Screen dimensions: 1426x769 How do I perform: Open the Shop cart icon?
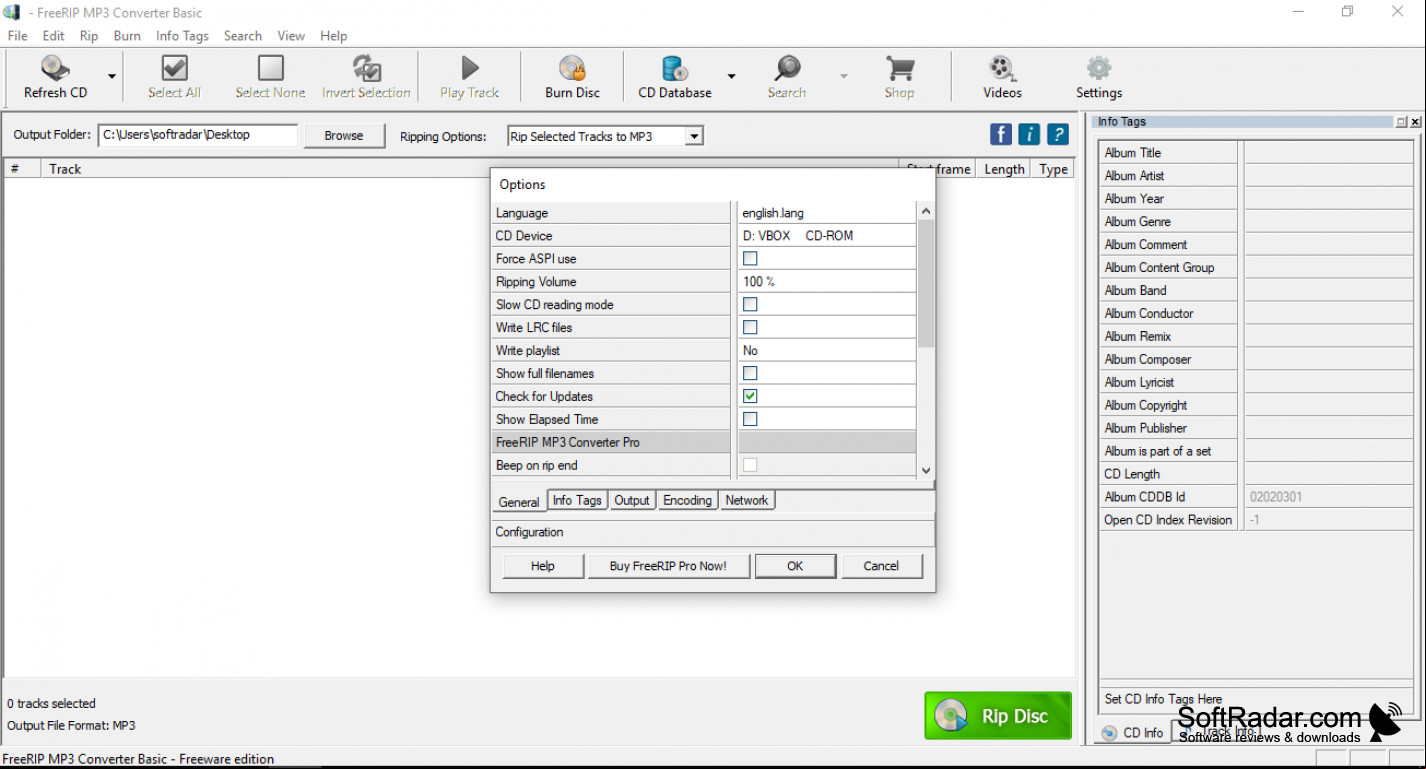pos(899,68)
